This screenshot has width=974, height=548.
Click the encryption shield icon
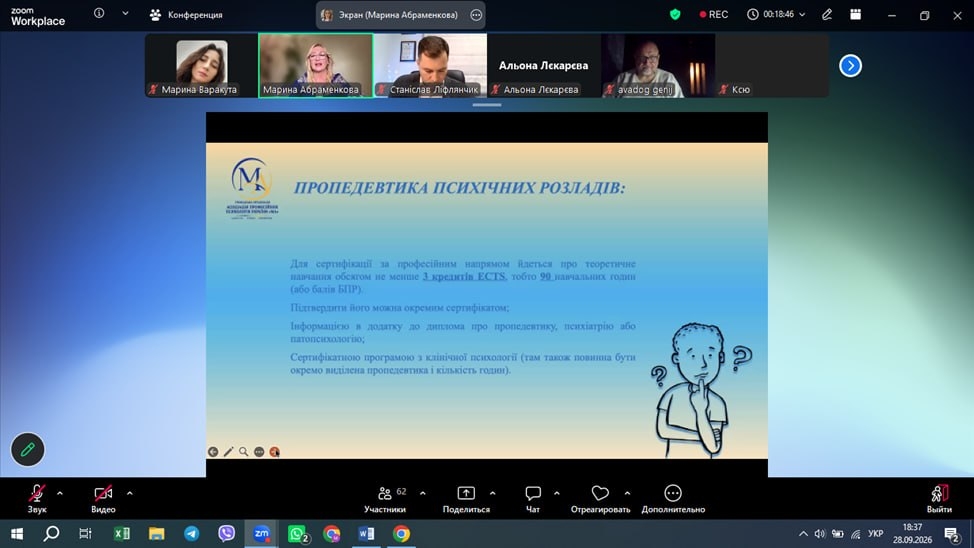coord(675,14)
